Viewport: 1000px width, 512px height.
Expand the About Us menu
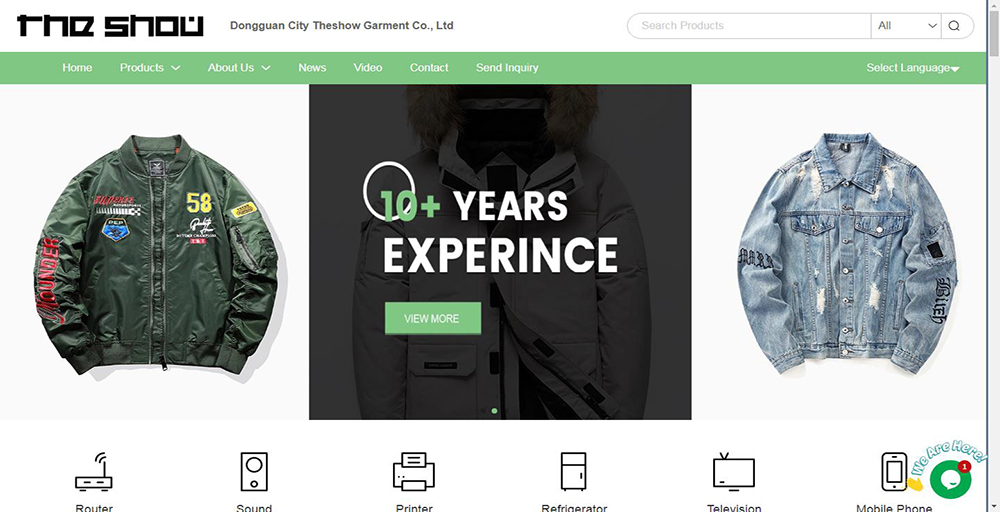[x=239, y=68]
